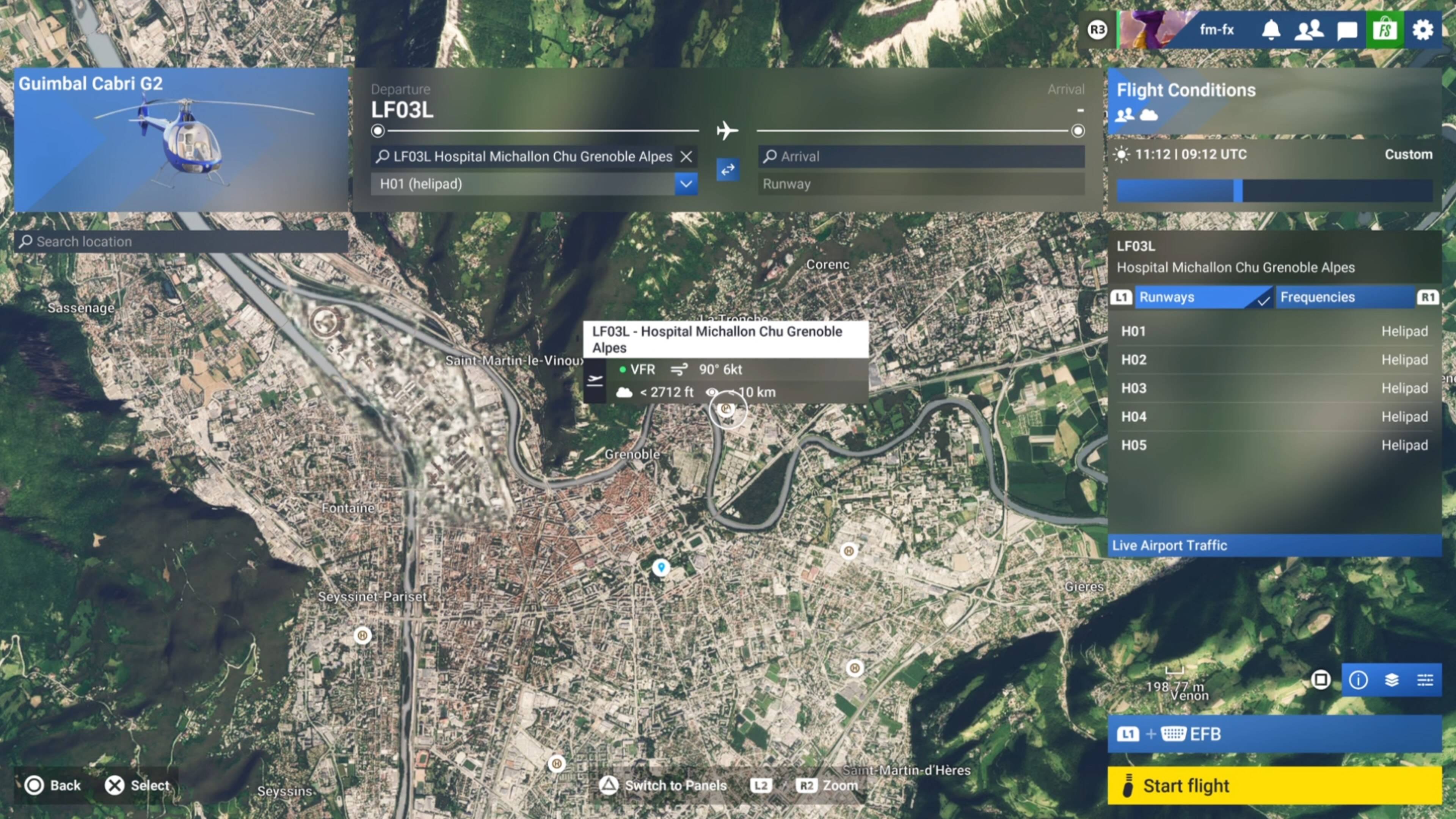Open the marketplace shopping bag icon
1456x819 pixels.
1385,30
